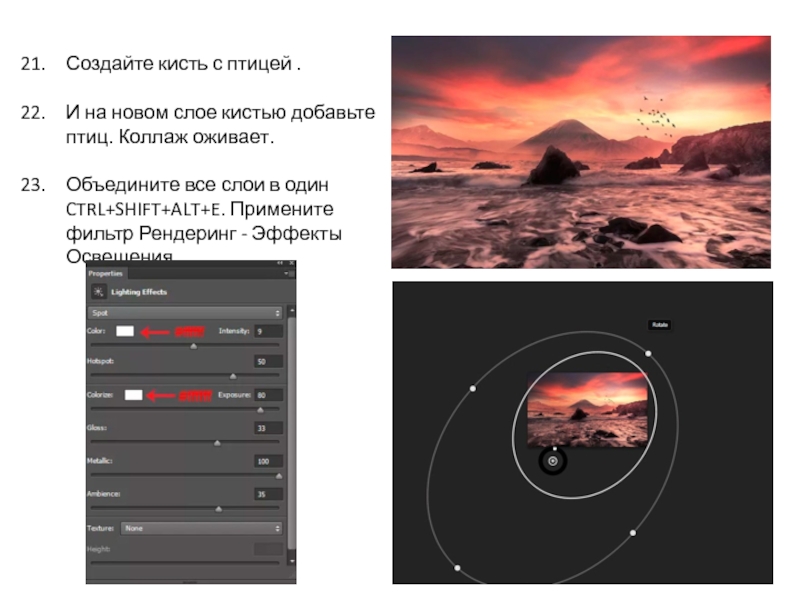Click the Properties panel scroll down arrow

point(292,561)
